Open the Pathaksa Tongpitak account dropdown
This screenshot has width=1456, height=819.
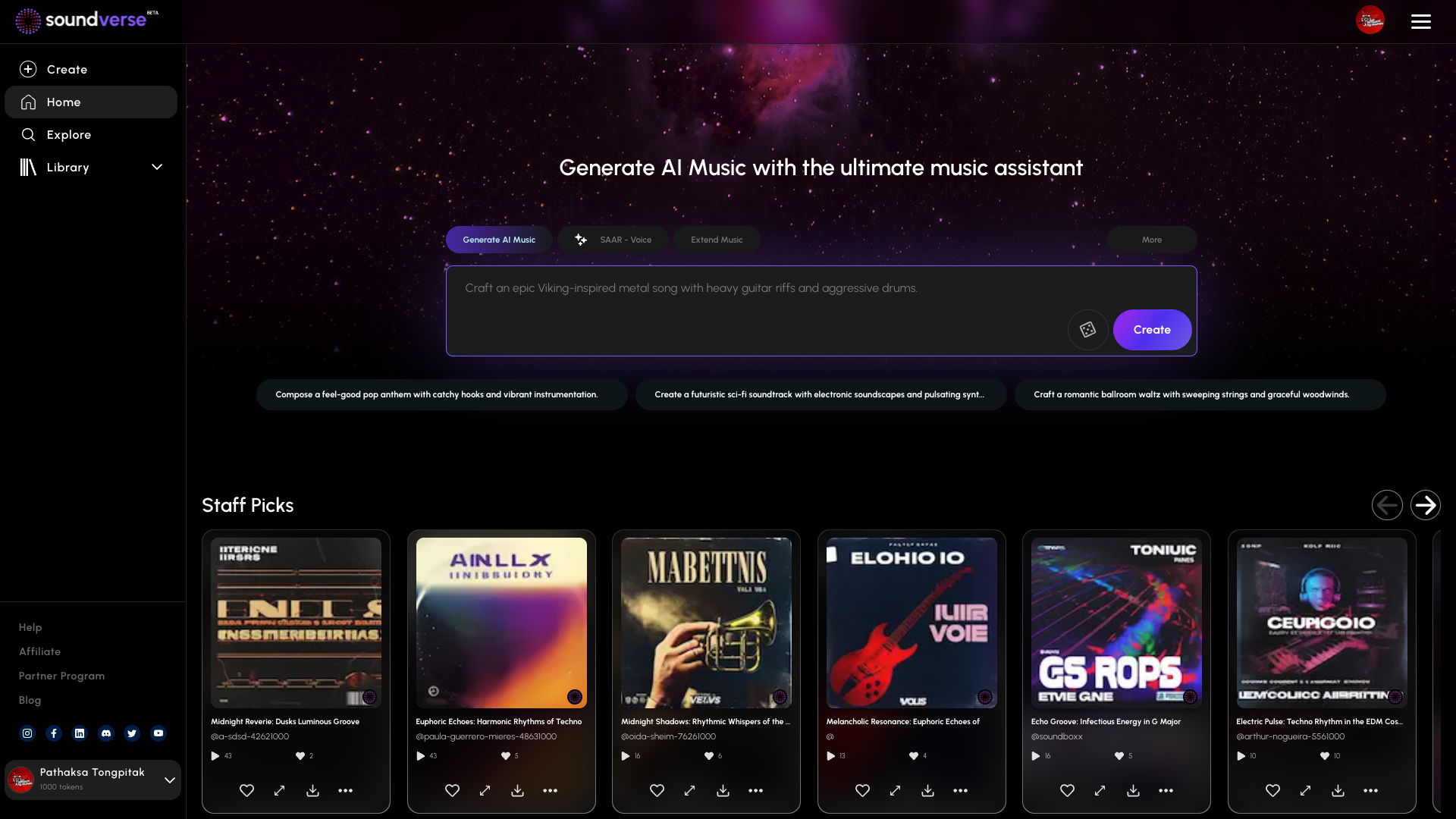tap(170, 780)
